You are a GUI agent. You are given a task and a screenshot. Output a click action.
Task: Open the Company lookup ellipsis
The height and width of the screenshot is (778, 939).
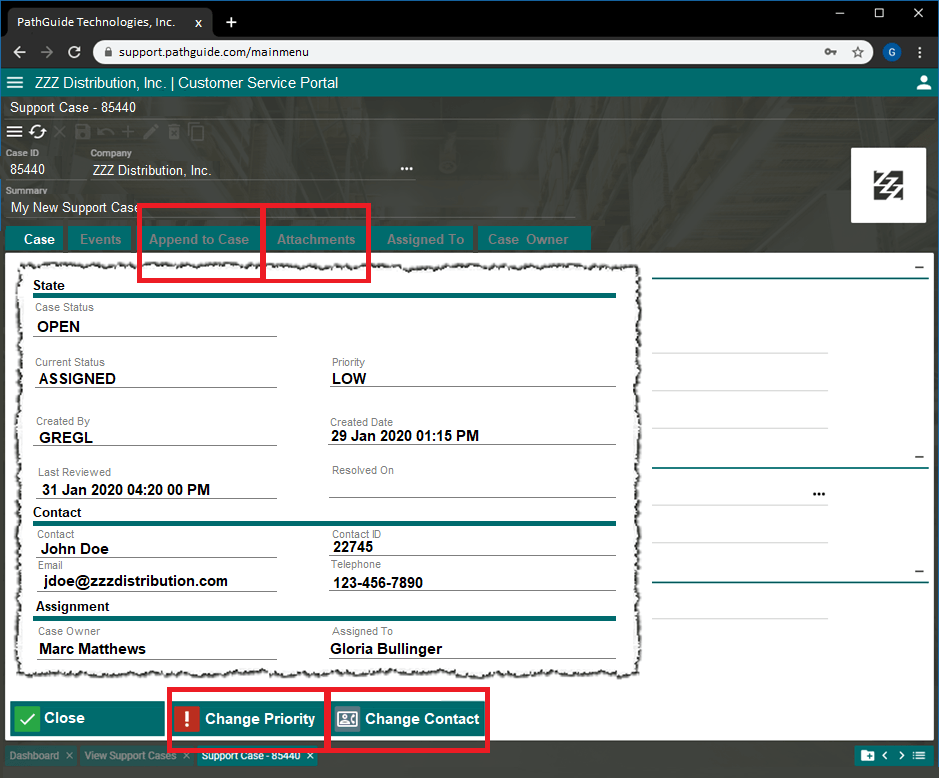(407, 169)
